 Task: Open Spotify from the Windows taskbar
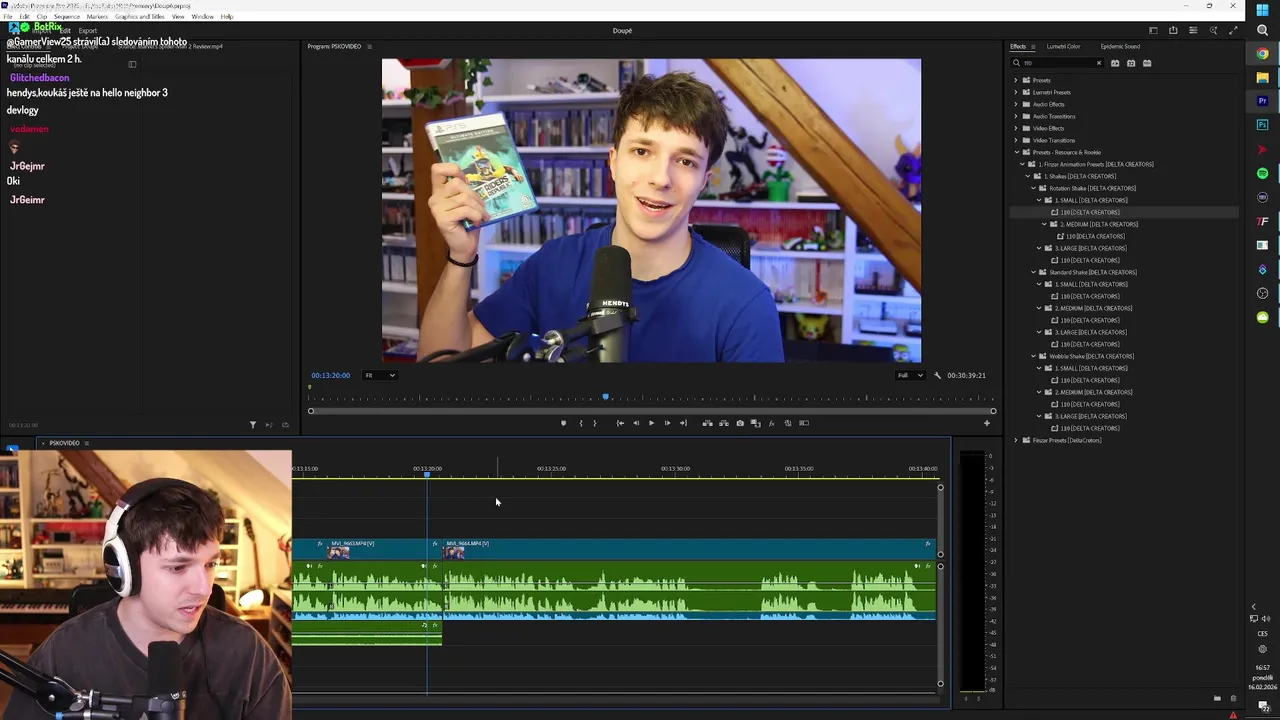(x=1262, y=173)
